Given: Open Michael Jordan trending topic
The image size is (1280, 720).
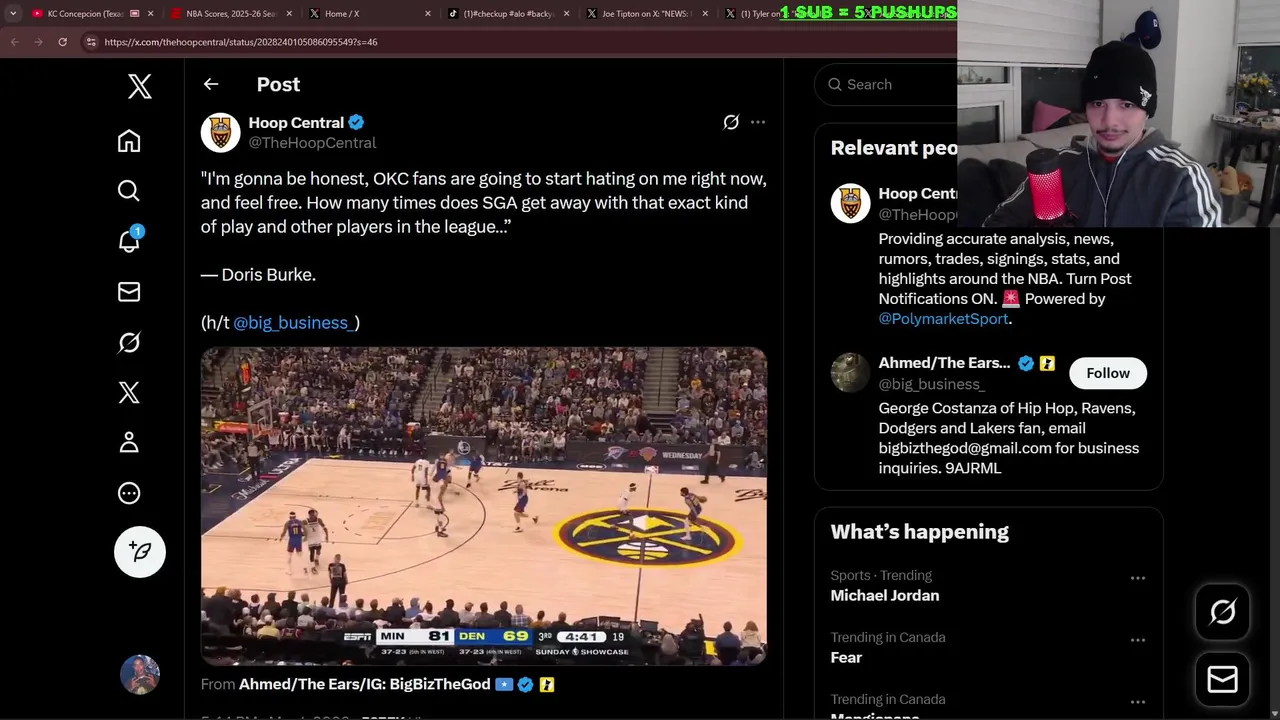Looking at the screenshot, I should [x=885, y=596].
